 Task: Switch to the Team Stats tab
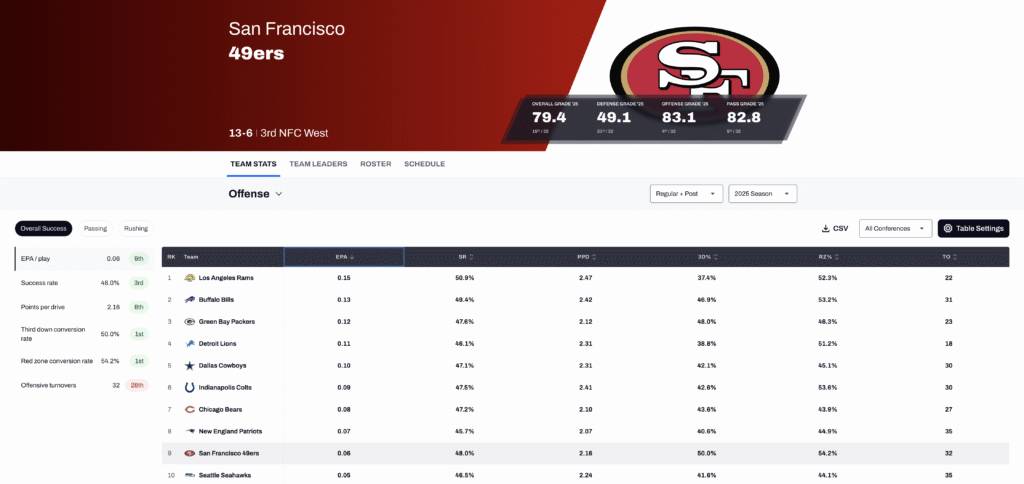[253, 164]
